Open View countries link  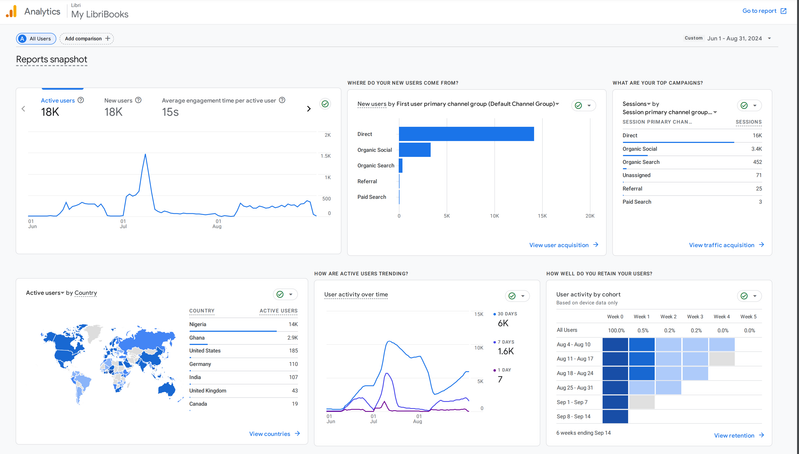point(274,434)
